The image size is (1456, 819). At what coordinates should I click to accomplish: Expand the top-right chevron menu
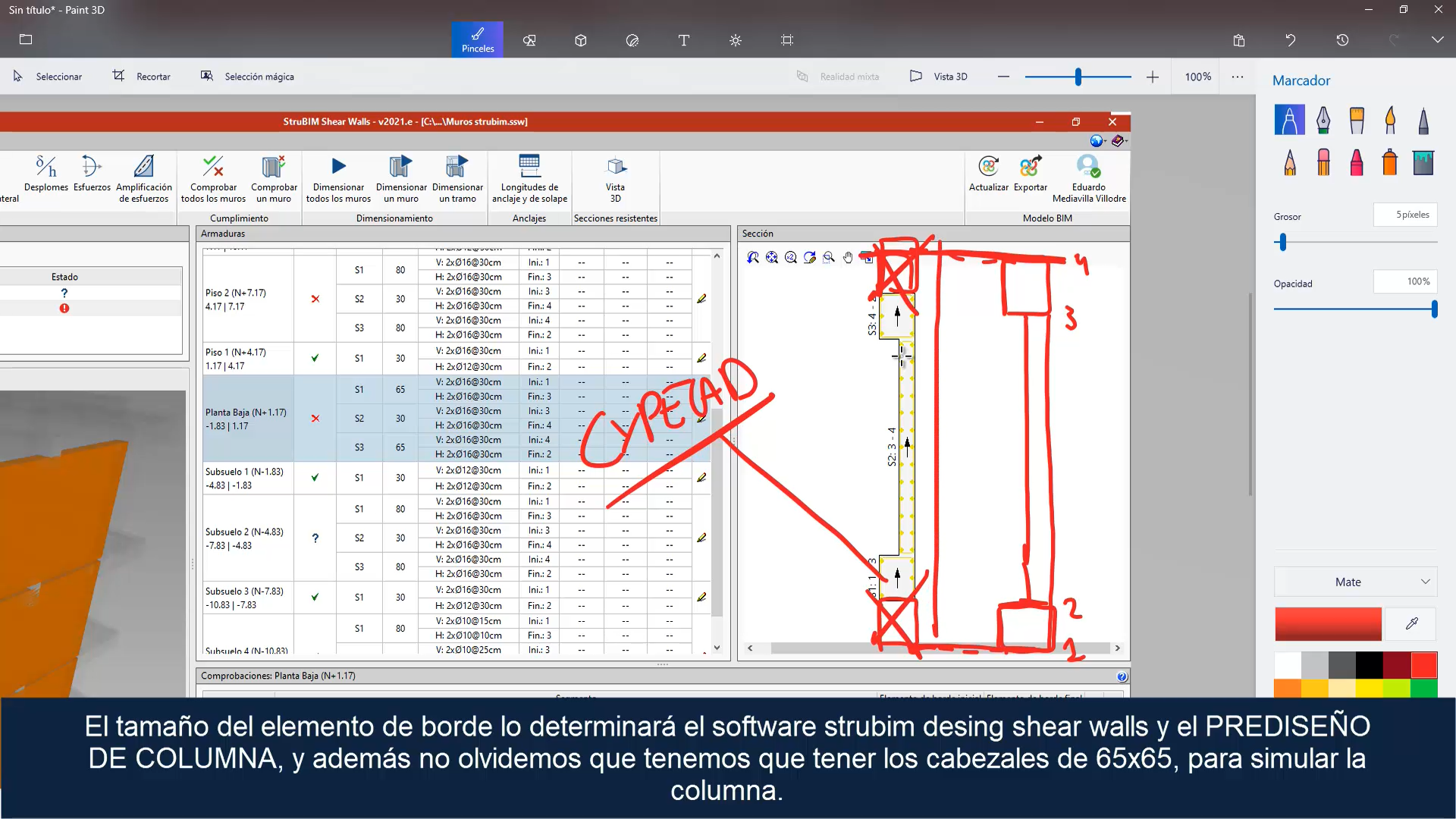(x=1437, y=40)
